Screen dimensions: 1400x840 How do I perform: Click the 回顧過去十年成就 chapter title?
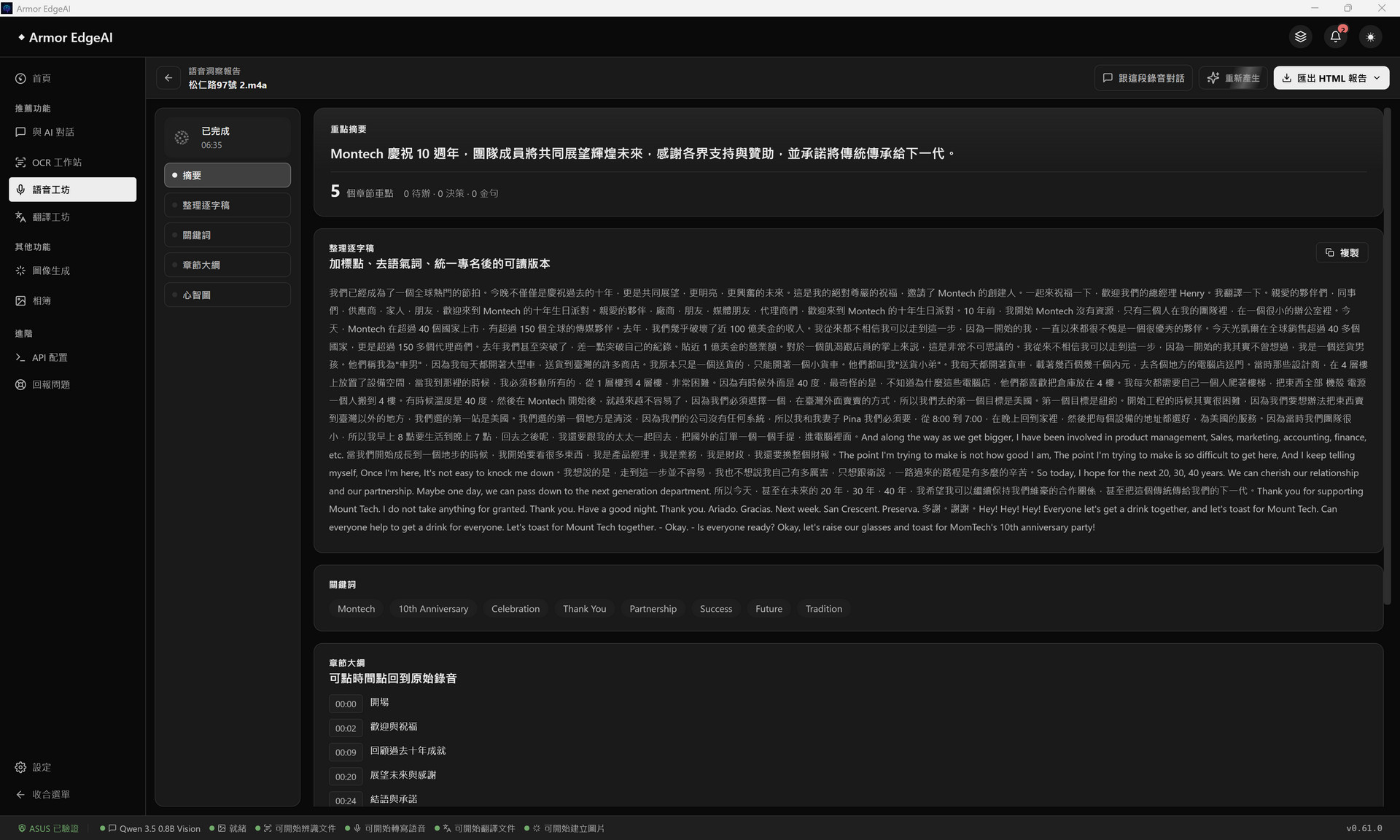(408, 751)
